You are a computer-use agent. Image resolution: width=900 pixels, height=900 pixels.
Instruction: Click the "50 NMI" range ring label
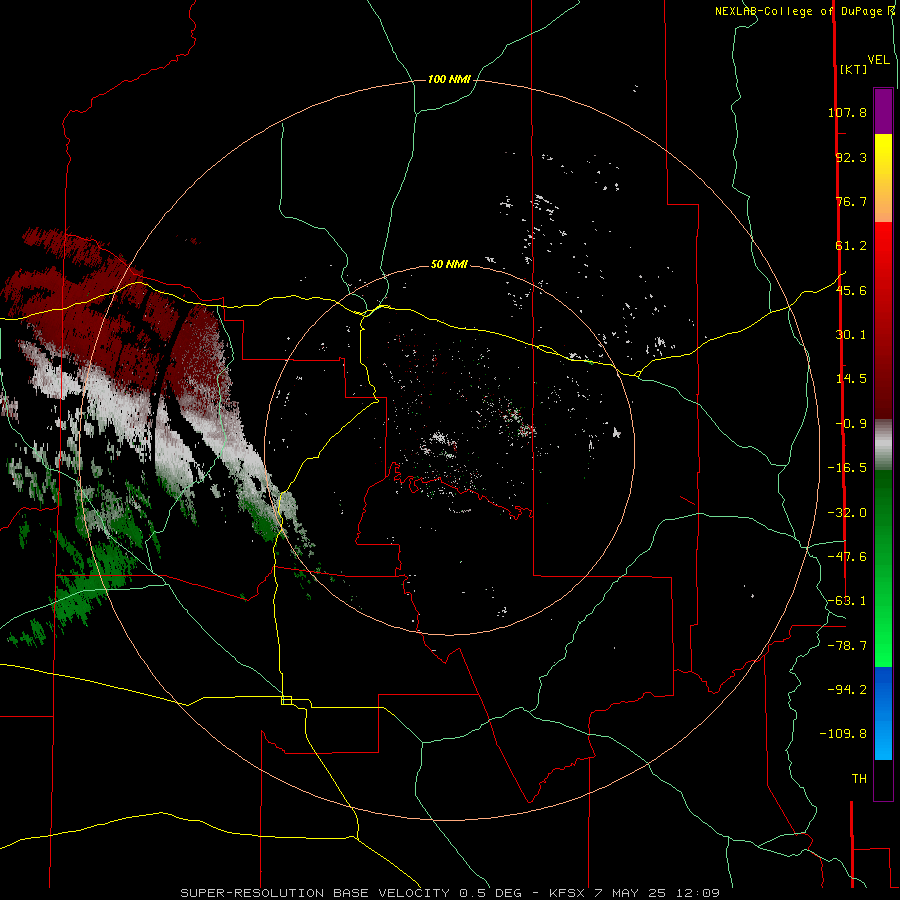[449, 265]
